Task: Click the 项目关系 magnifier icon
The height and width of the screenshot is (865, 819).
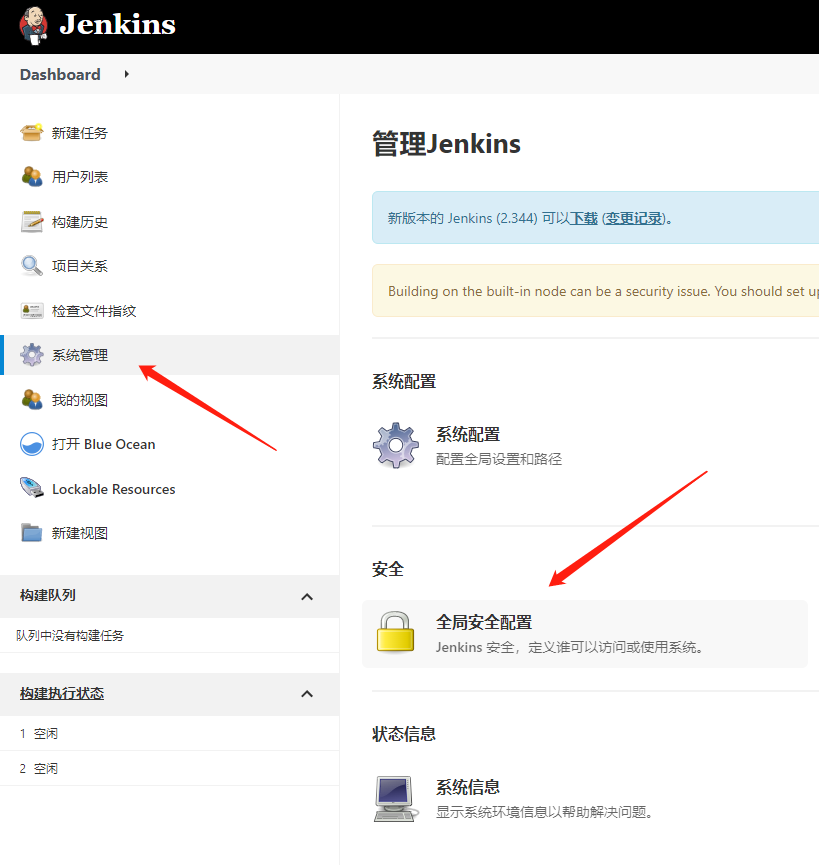Action: (x=31, y=266)
